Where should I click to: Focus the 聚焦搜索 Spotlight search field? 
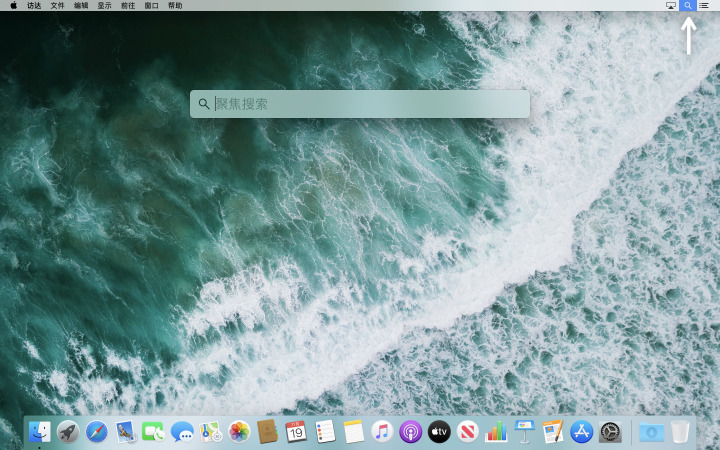360,104
